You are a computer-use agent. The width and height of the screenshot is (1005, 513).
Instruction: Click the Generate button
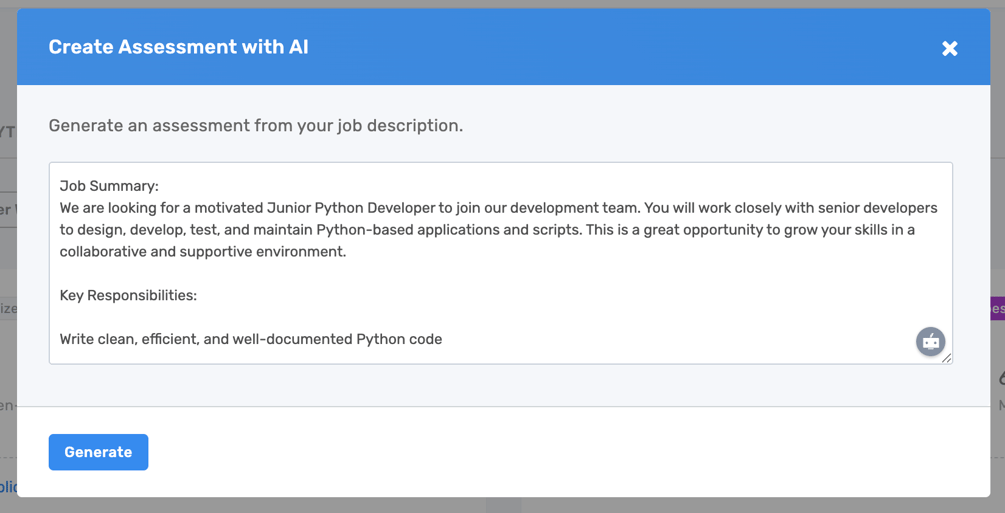[x=99, y=452]
